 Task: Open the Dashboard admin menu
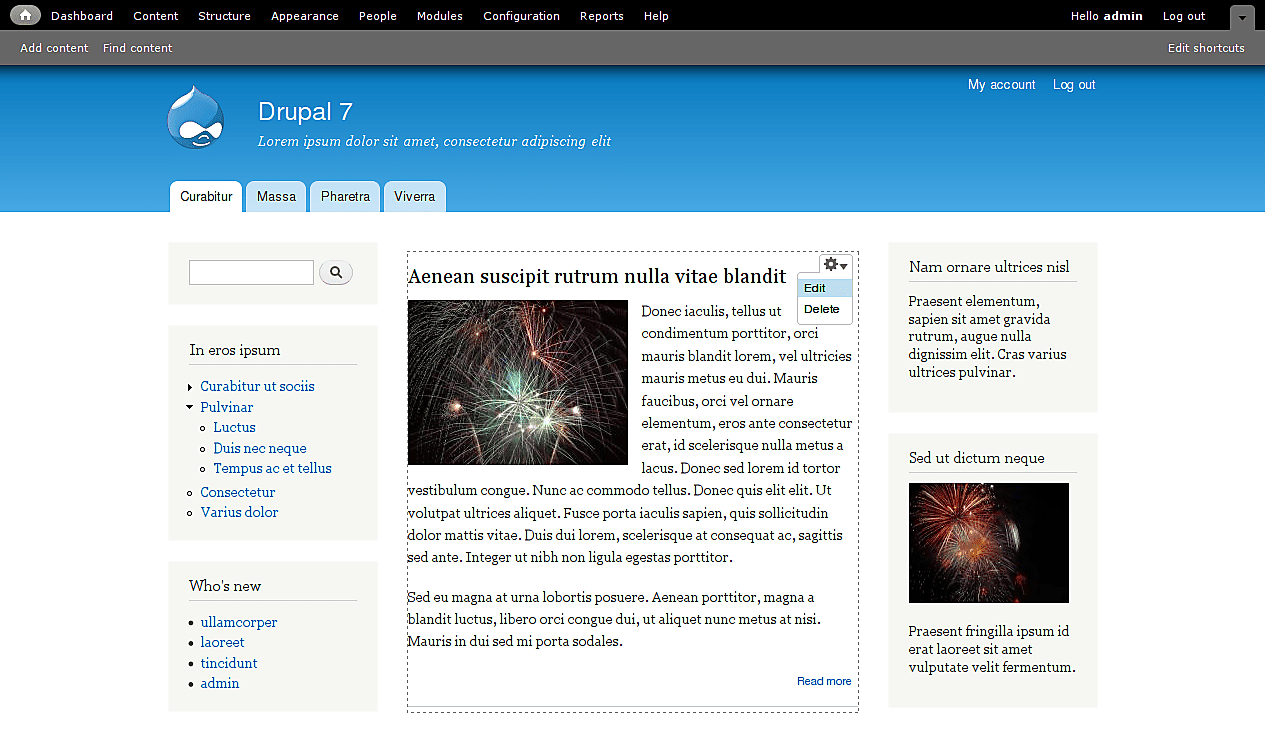coord(82,16)
